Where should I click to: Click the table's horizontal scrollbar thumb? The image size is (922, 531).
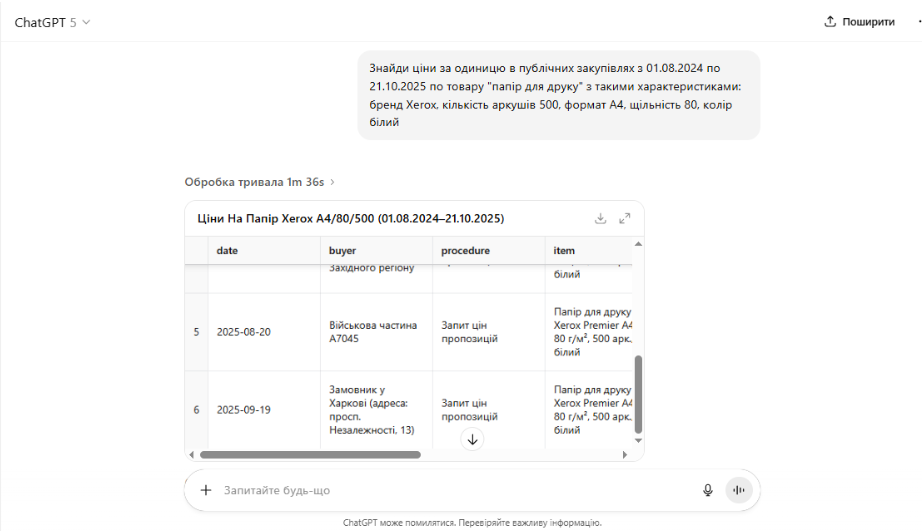click(310, 454)
